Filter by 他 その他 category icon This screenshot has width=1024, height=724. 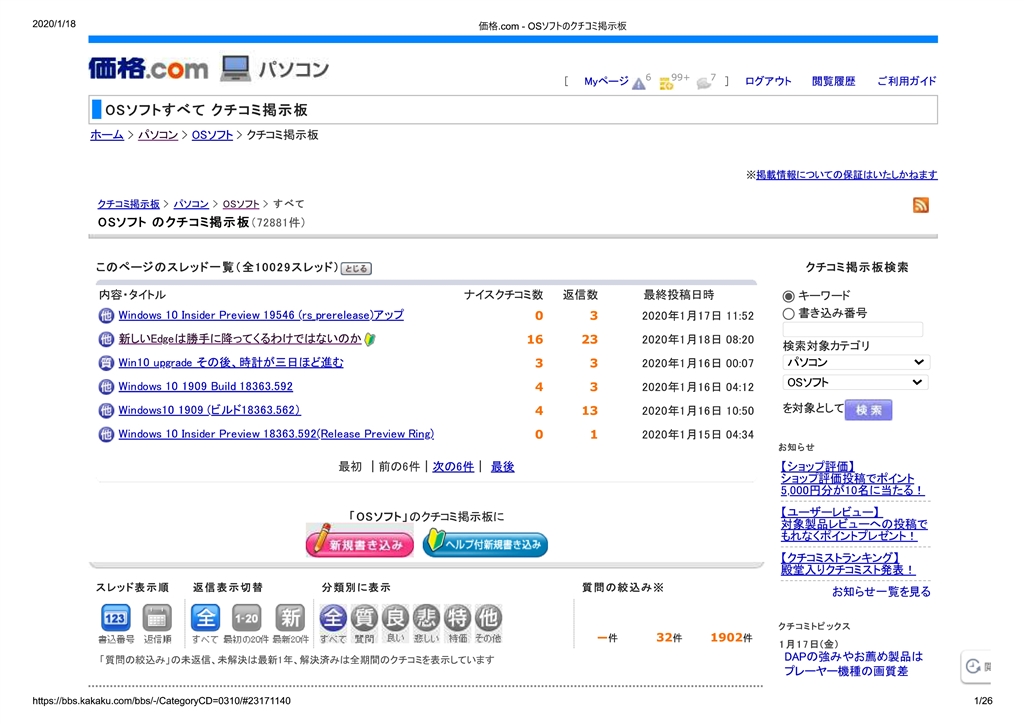488,618
